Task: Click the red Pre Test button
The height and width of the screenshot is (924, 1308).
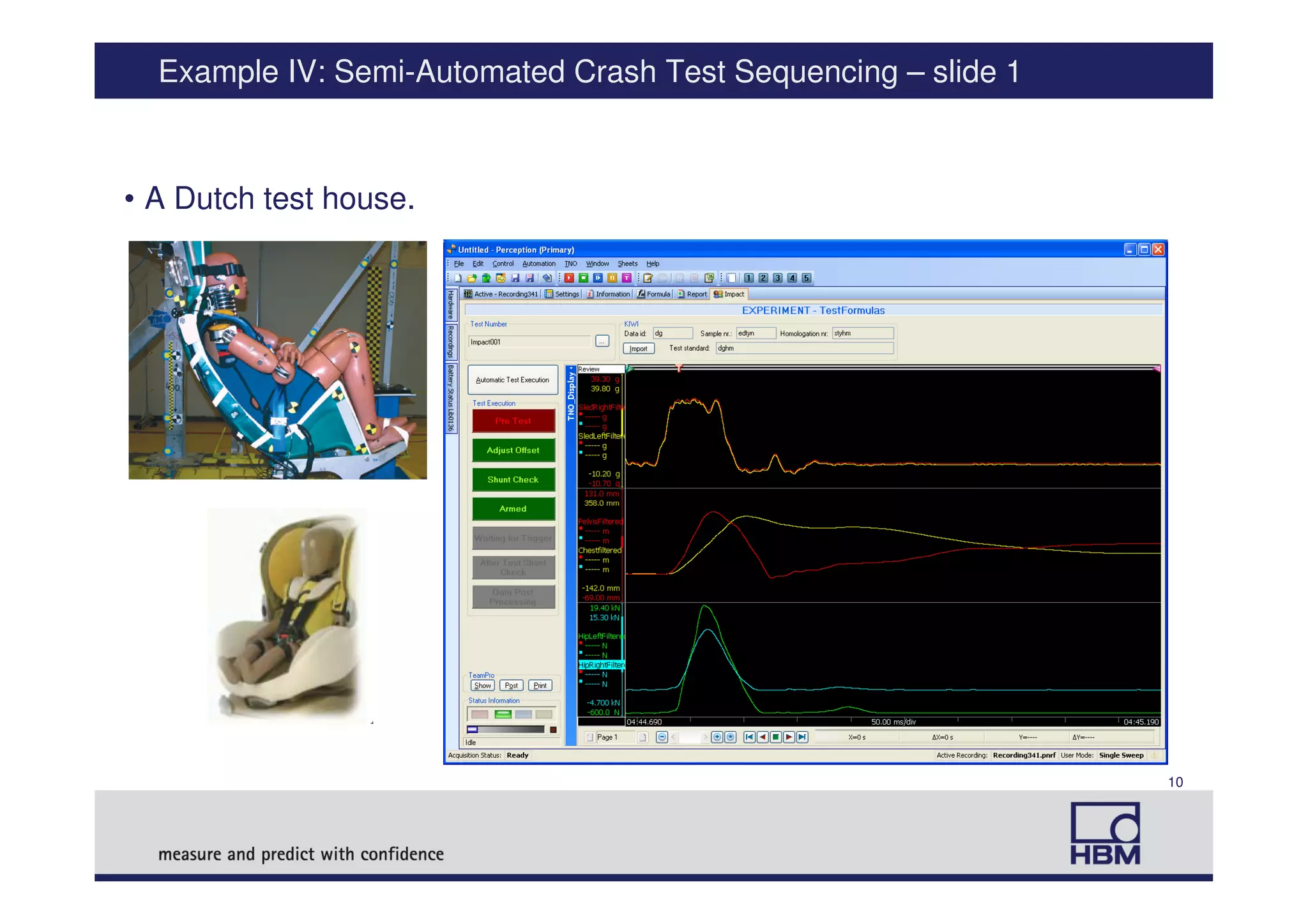Action: [x=513, y=421]
